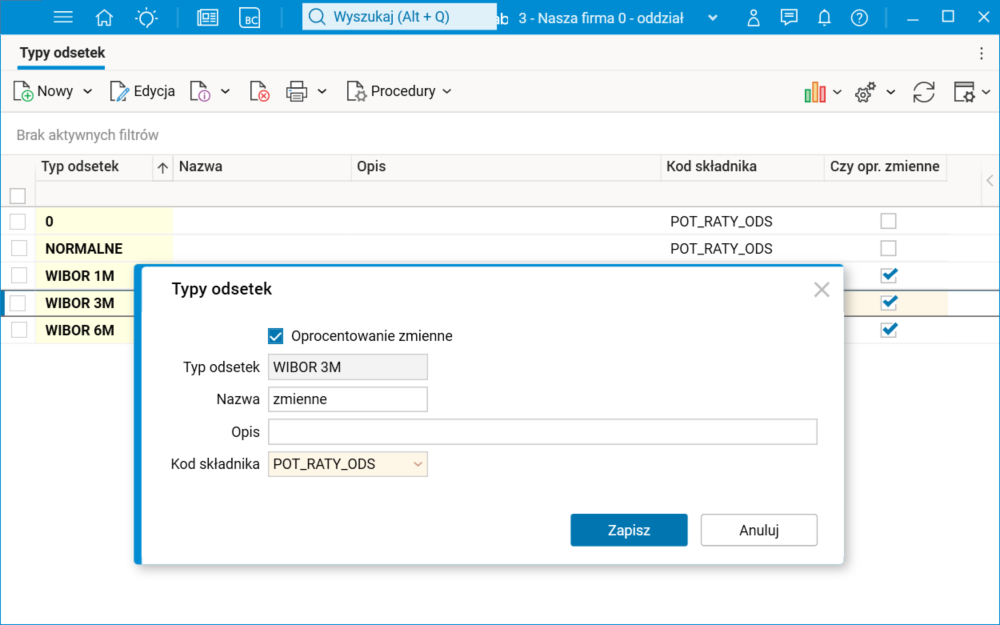Click into the Opis text field

[x=542, y=432]
